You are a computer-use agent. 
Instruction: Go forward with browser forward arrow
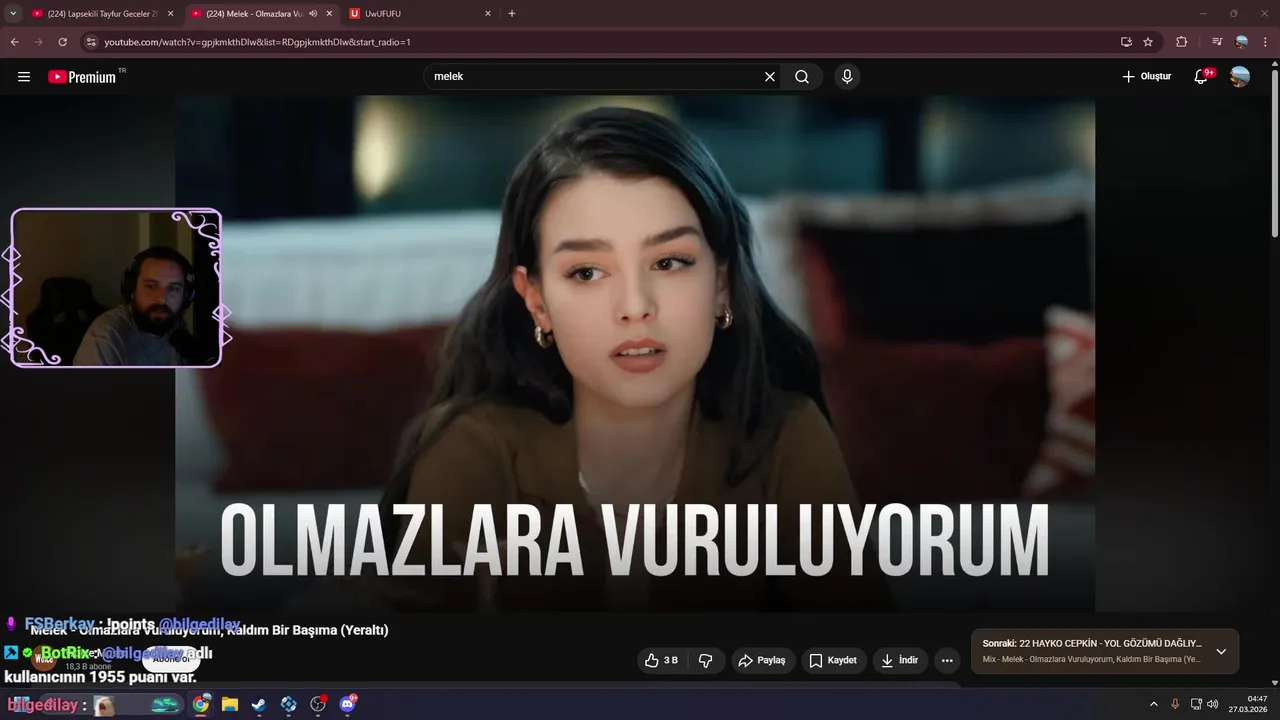pyautogui.click(x=38, y=42)
